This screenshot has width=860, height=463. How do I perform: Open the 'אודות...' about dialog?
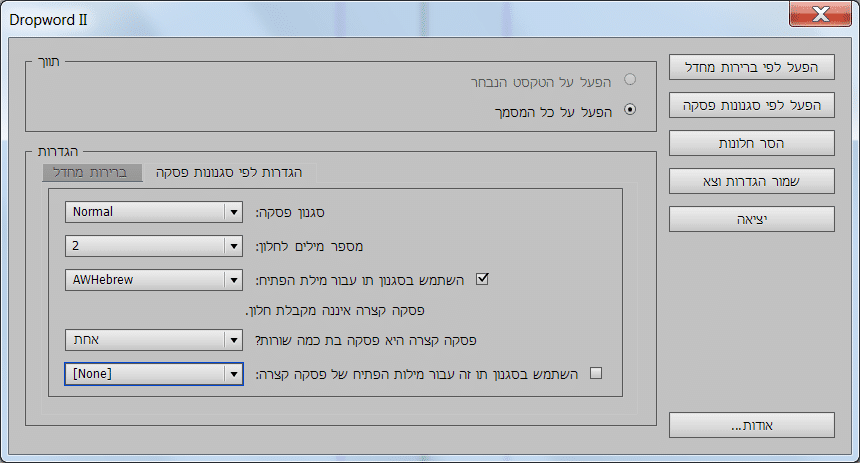pos(751,425)
